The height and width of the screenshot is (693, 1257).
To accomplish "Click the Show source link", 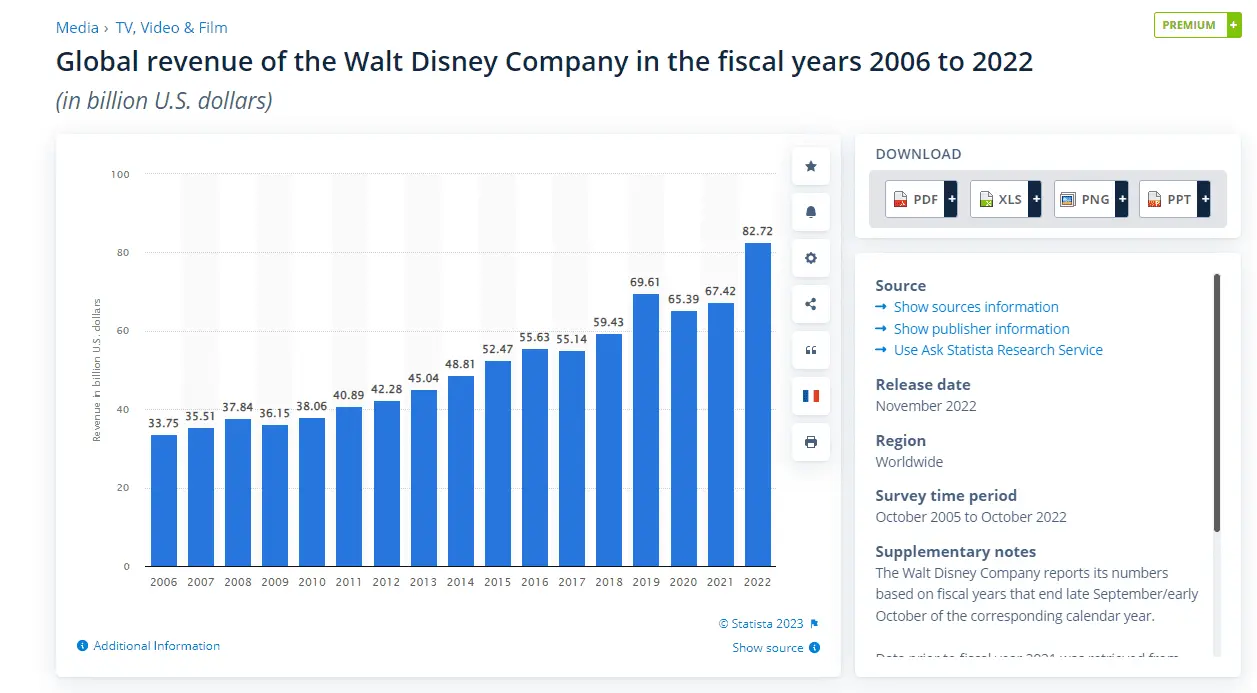I will click(x=767, y=648).
